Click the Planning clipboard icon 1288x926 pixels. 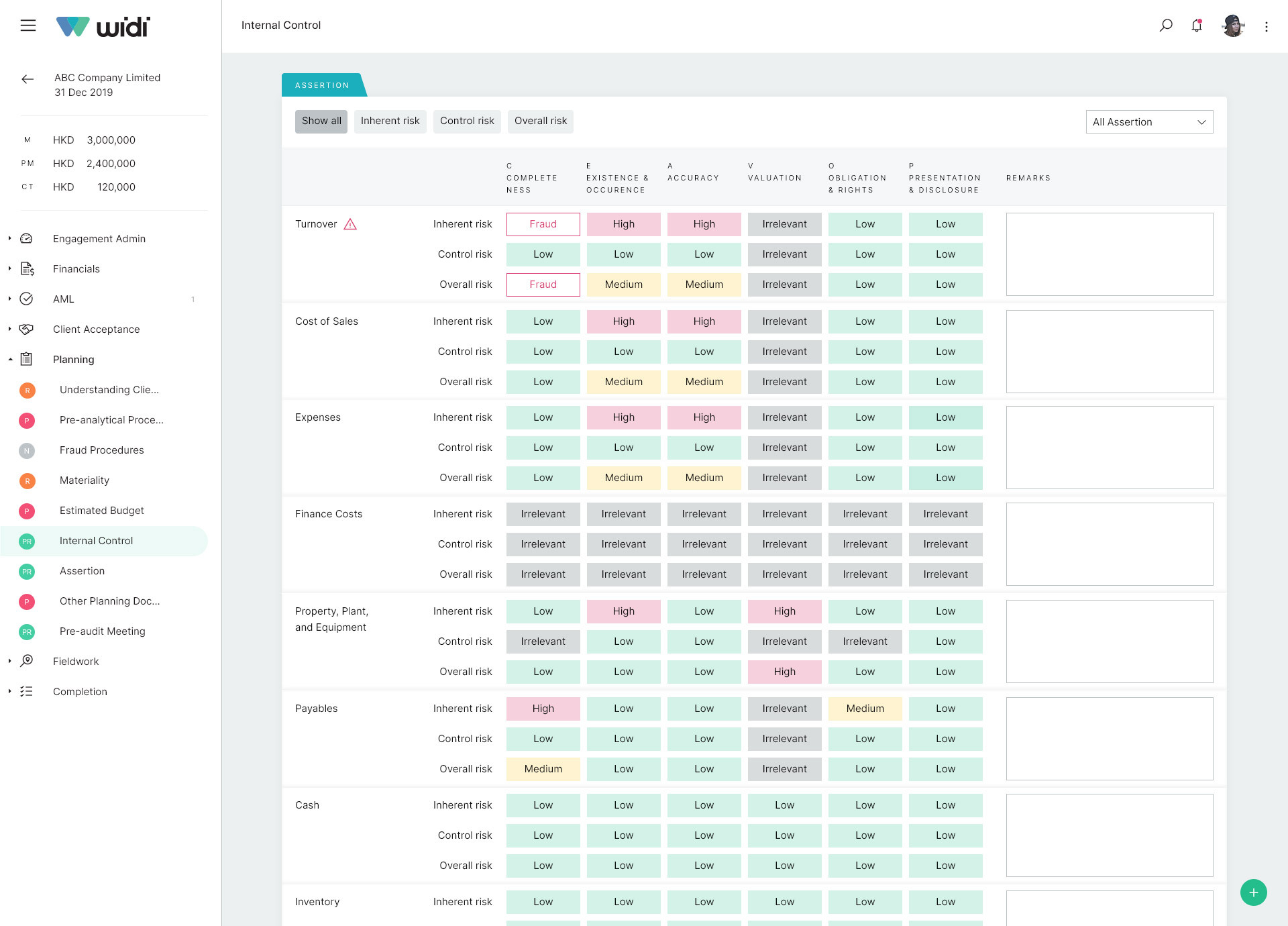[x=26, y=360]
